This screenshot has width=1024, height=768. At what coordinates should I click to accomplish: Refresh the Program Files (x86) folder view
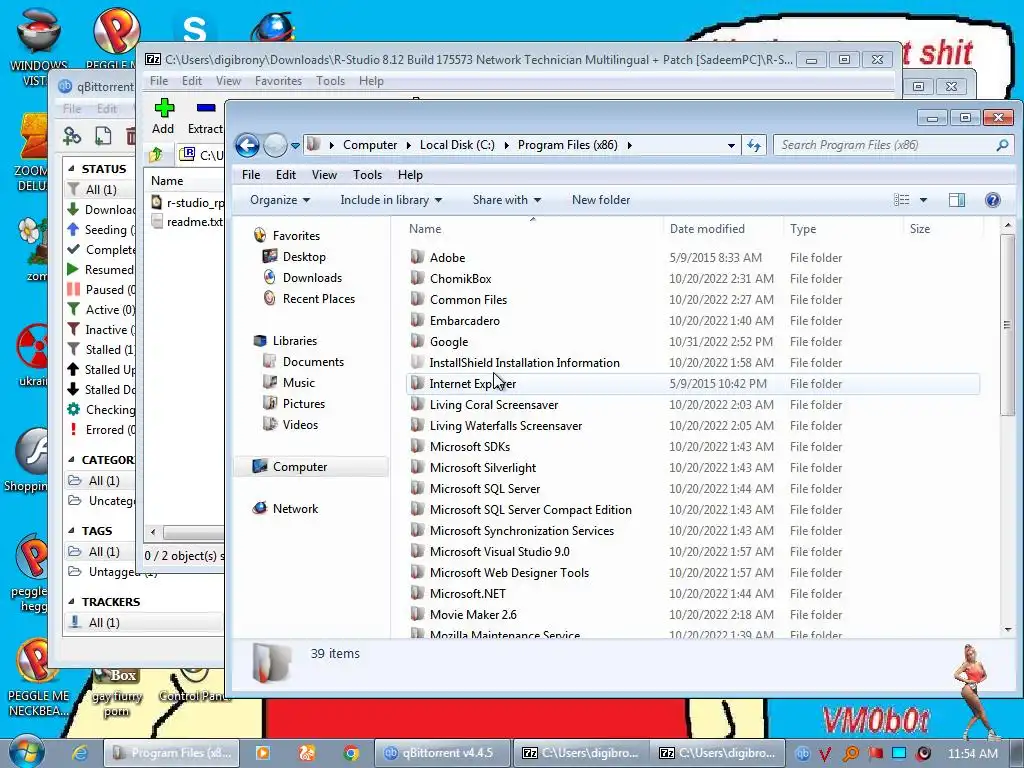(754, 145)
